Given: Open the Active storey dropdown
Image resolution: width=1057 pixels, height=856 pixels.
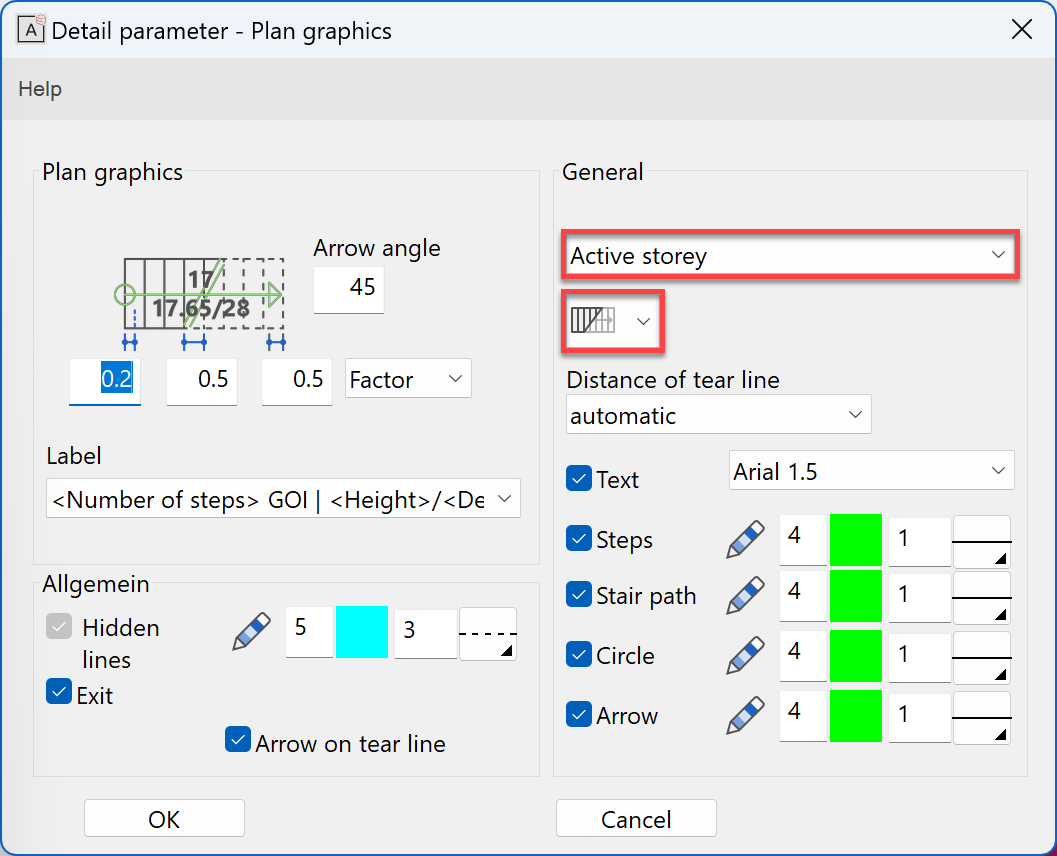Looking at the screenshot, I should point(789,256).
